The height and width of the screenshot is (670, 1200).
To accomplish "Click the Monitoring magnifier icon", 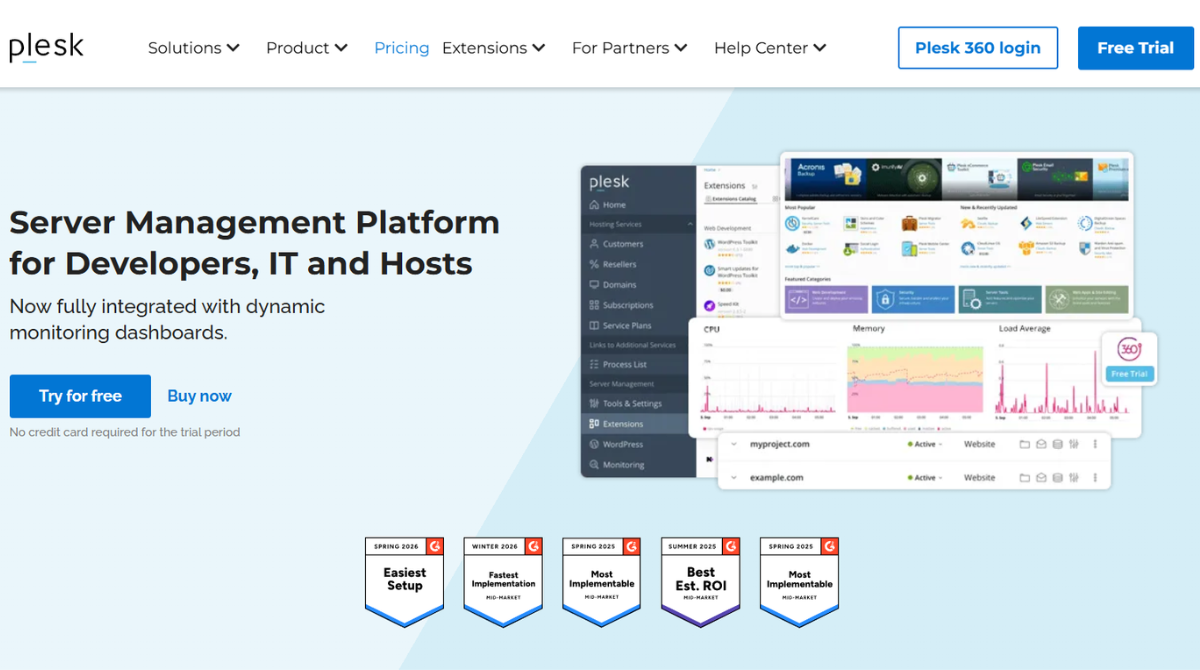I will 594,465.
